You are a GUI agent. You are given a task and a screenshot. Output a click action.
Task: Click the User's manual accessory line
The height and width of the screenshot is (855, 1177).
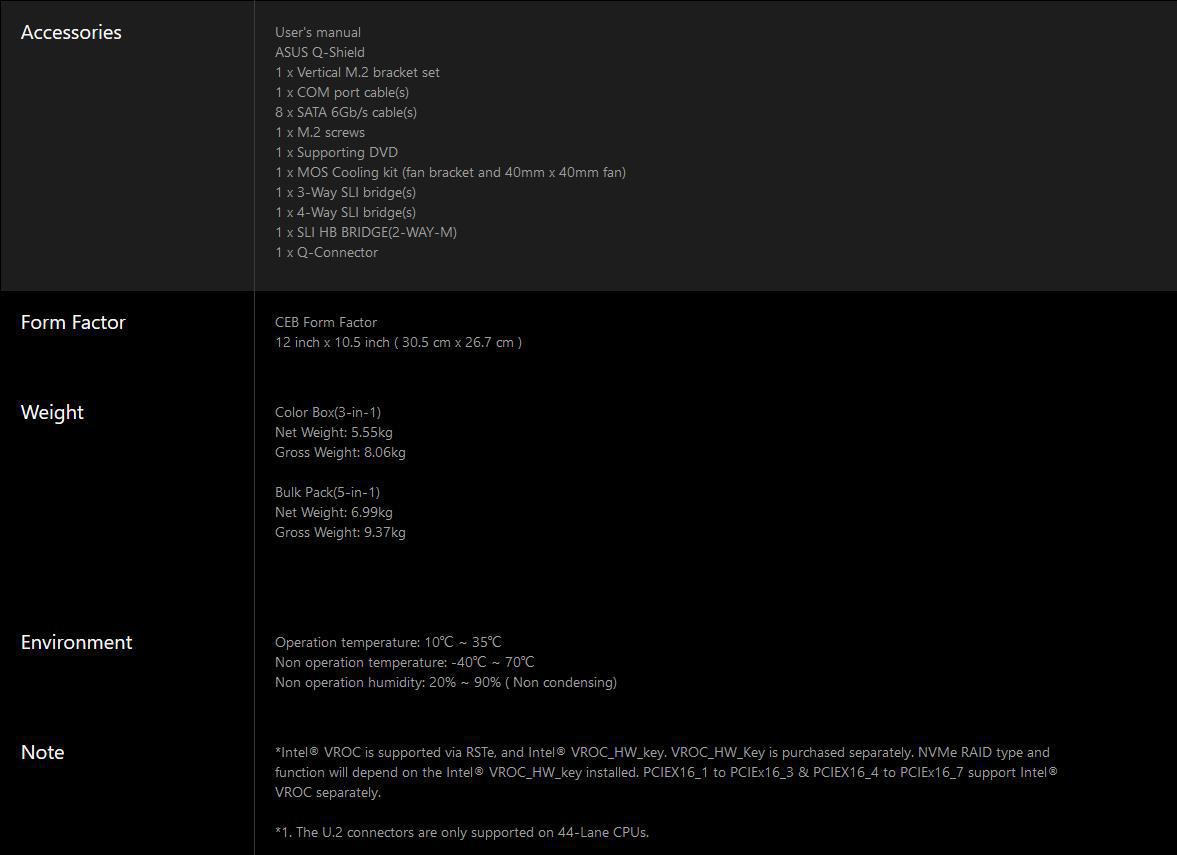318,32
